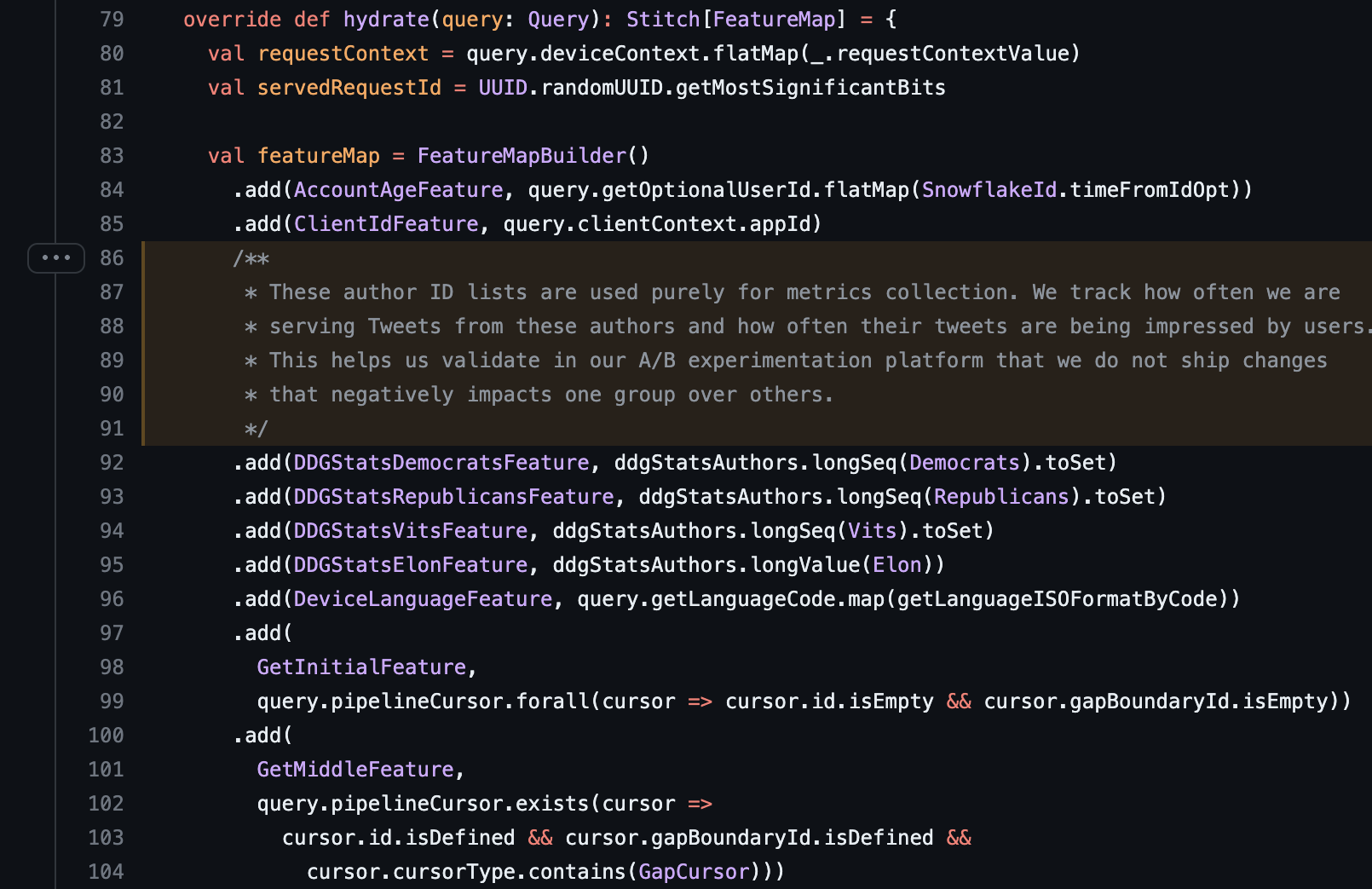Select line number 92
Screen dimensions: 1372x889
click(112, 463)
